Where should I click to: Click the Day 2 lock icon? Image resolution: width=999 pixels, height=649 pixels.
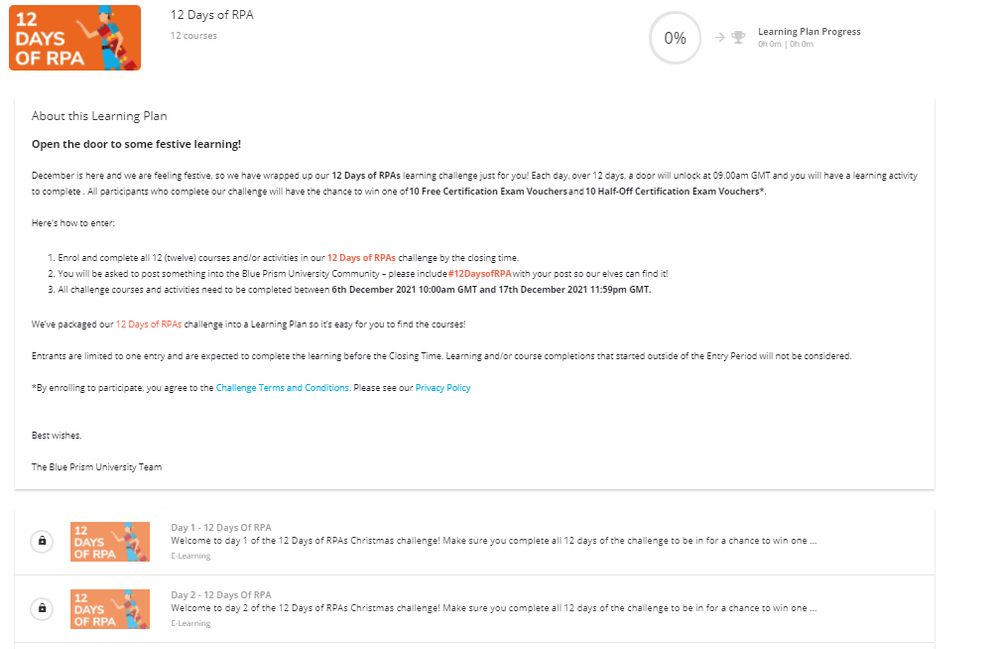click(42, 608)
